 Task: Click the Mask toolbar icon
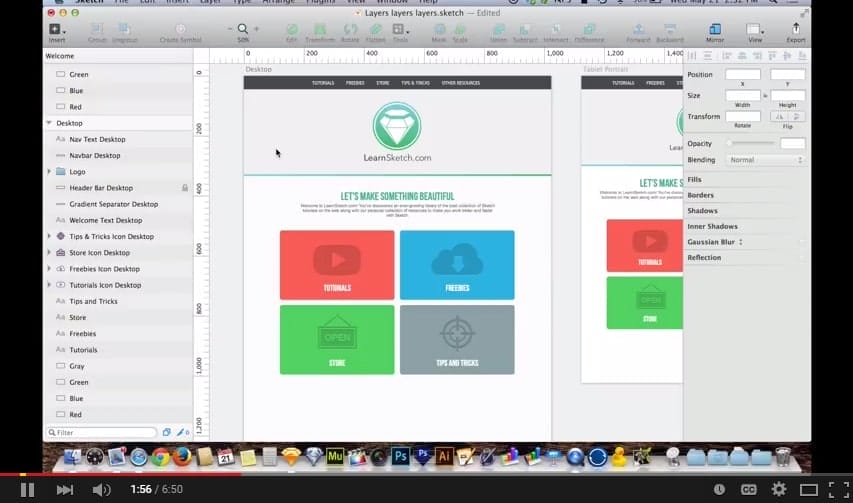click(439, 29)
